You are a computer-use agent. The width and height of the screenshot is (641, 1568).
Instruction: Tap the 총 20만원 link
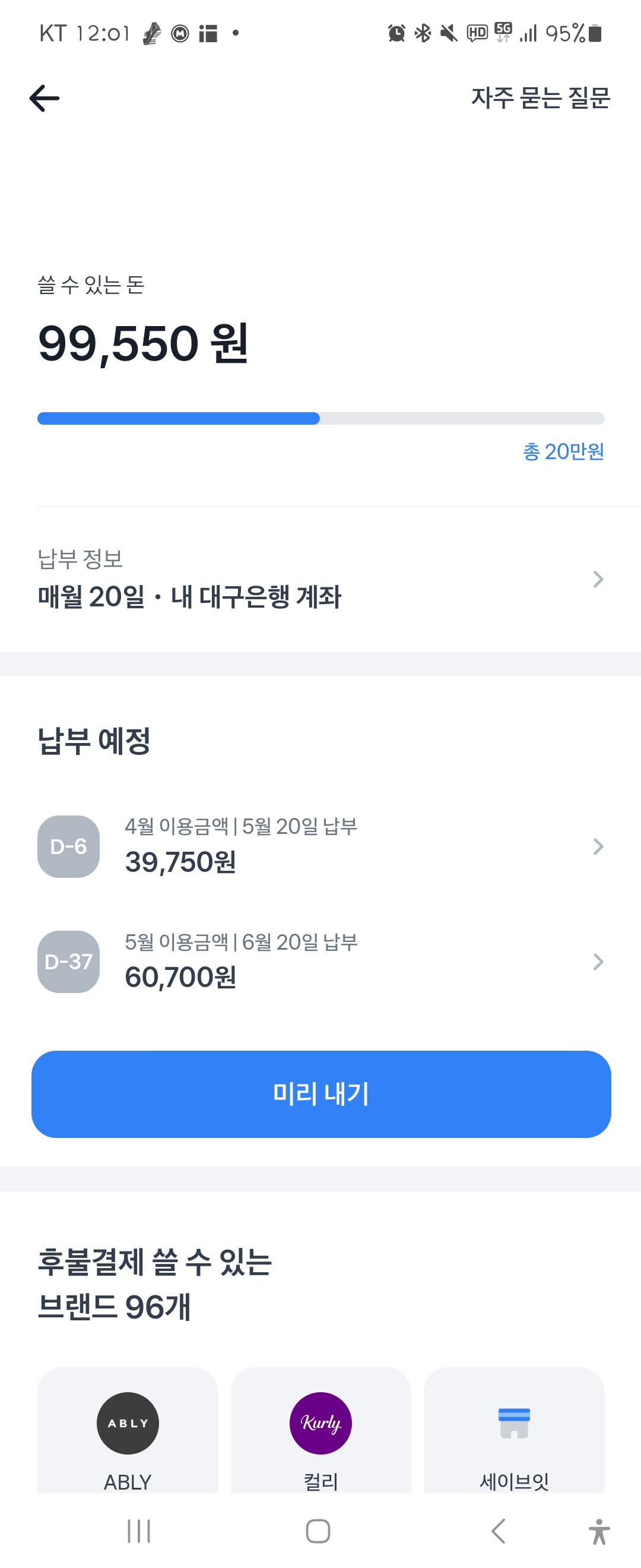point(563,451)
